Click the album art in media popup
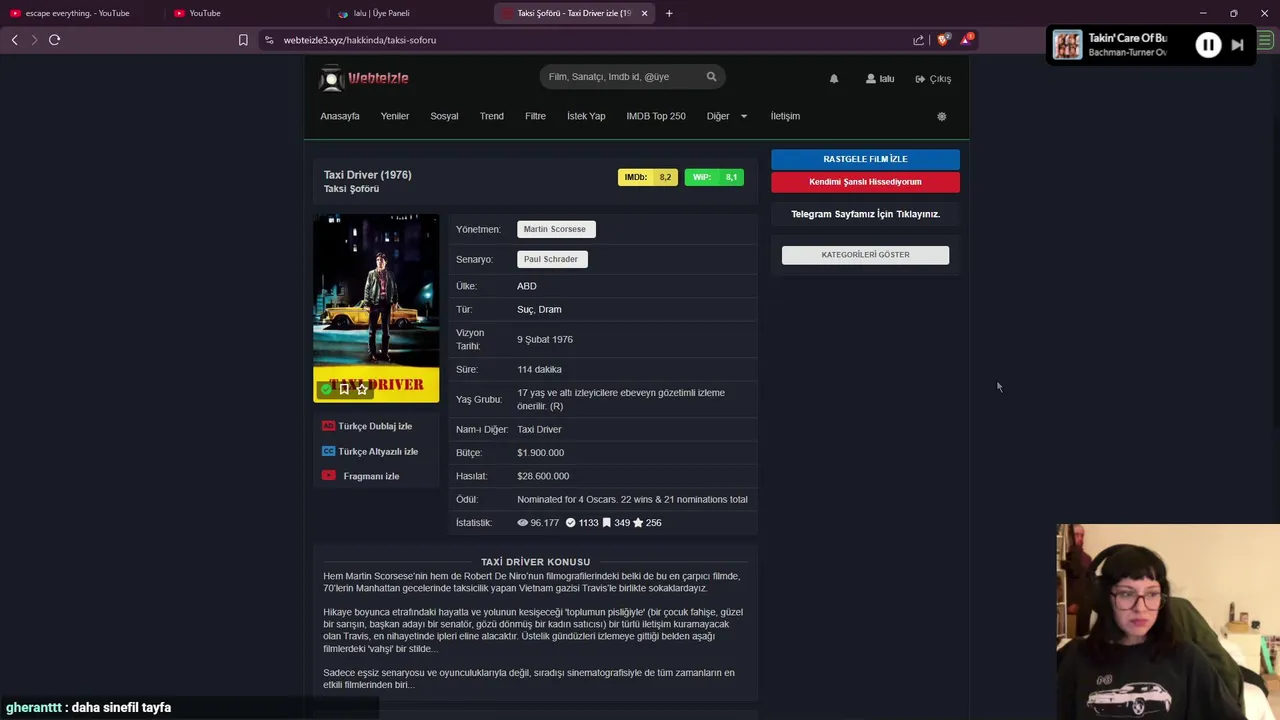Viewport: 1280px width, 720px height. pos(1067,45)
